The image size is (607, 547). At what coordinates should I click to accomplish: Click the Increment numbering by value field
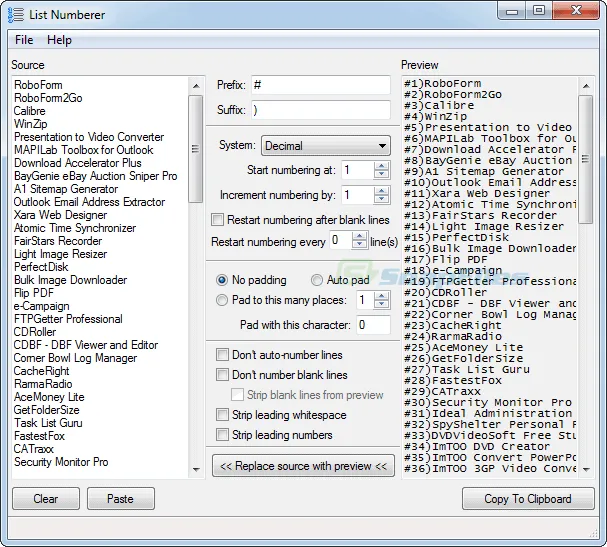tap(358, 195)
